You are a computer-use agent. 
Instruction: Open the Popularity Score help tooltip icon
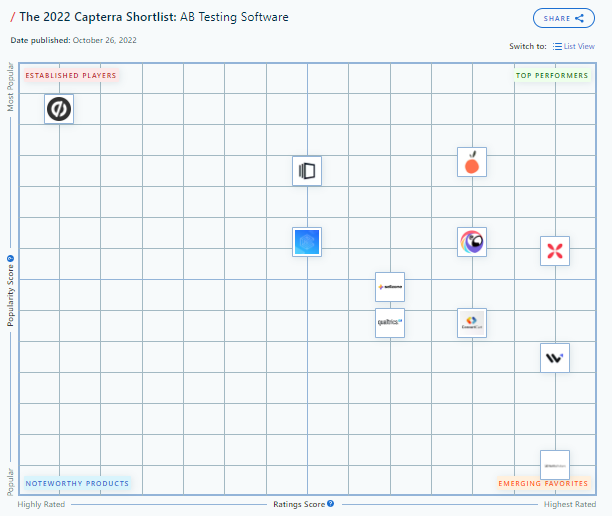point(11,258)
